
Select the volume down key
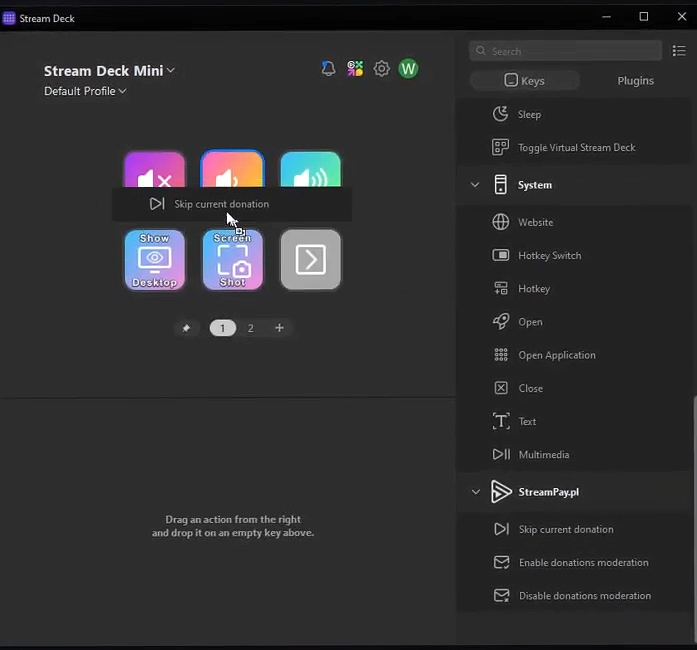232,169
